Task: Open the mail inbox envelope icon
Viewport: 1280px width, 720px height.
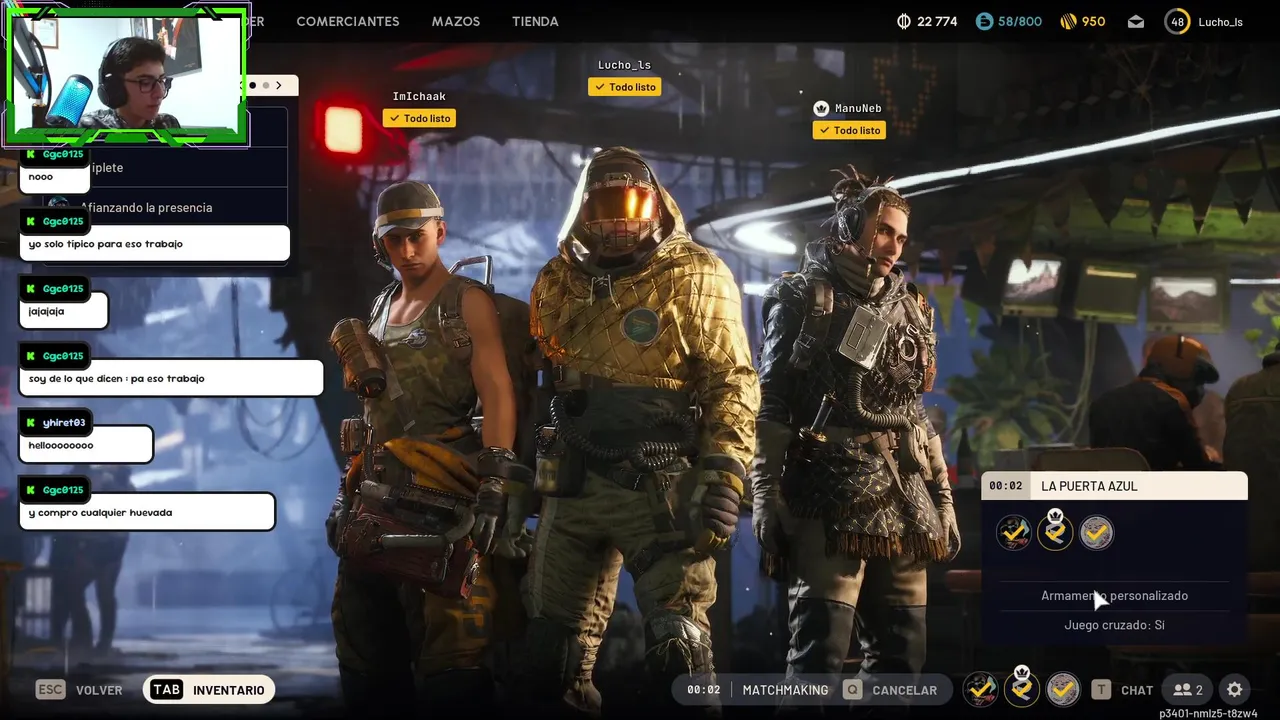Action: coord(1136,21)
